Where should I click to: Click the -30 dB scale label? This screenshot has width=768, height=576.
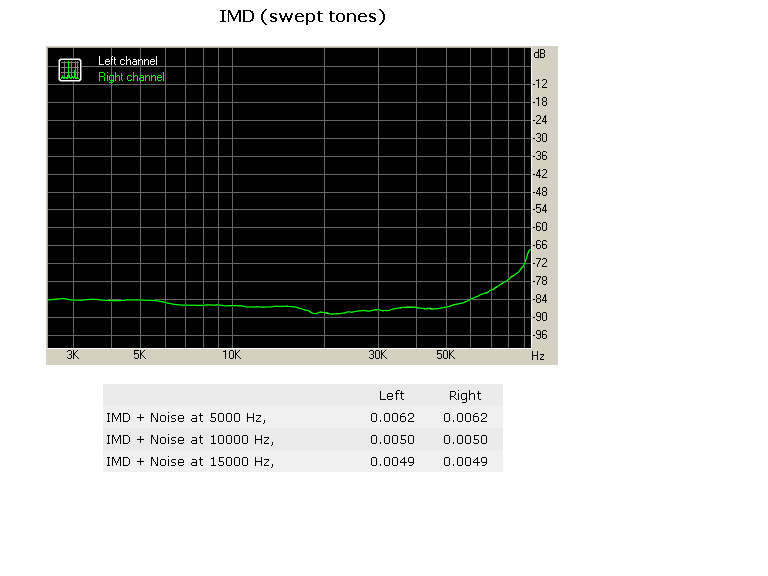[x=540, y=138]
